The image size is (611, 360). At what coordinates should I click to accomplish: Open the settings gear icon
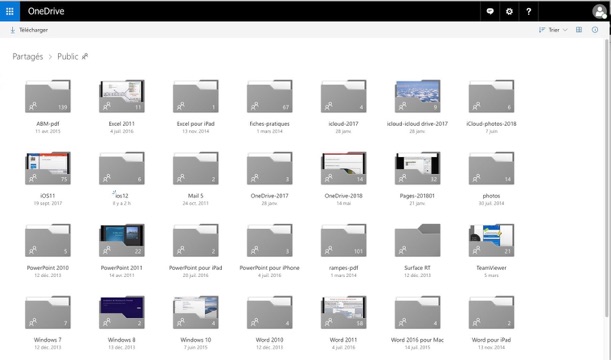coord(509,11)
